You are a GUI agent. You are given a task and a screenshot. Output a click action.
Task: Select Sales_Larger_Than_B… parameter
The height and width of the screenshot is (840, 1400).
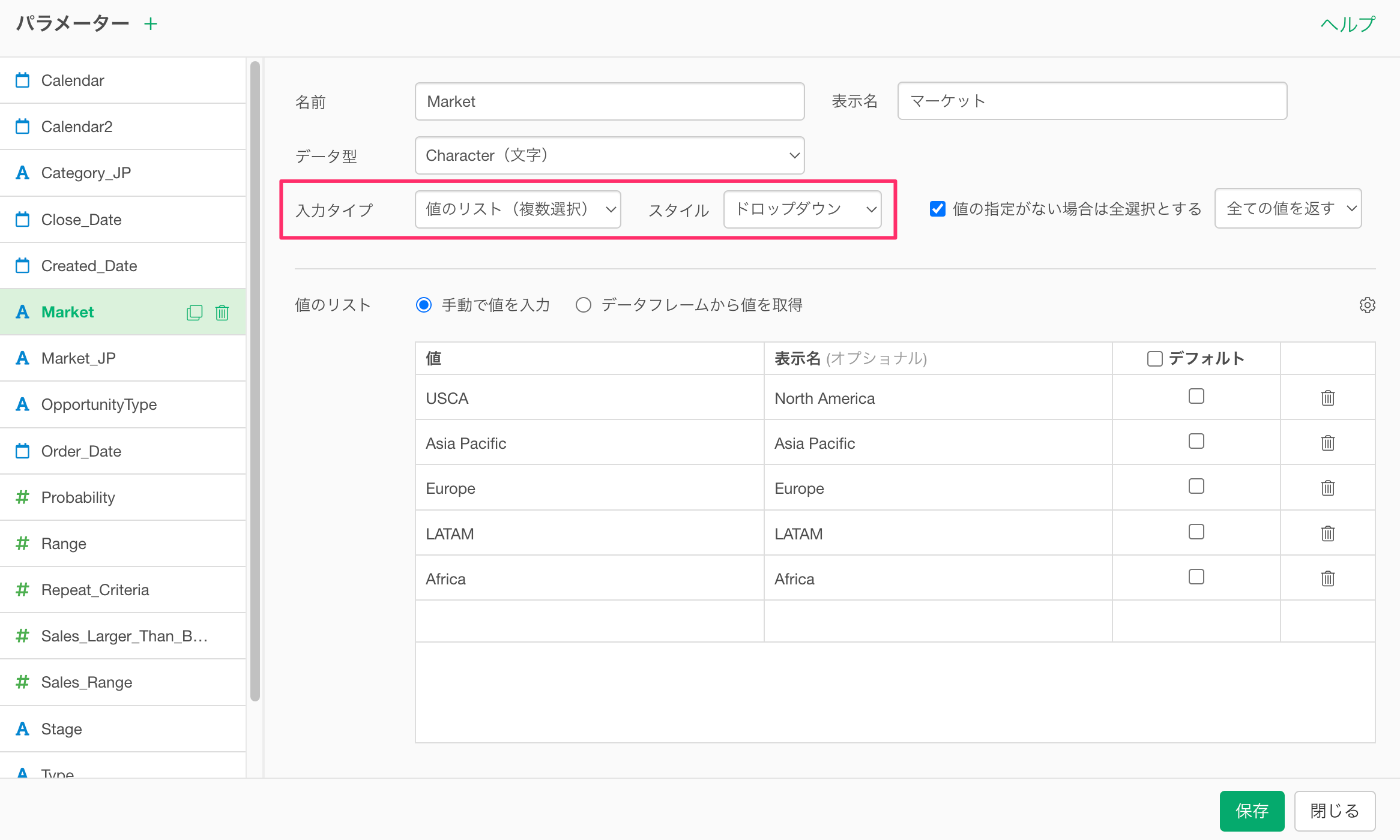pyautogui.click(x=122, y=636)
